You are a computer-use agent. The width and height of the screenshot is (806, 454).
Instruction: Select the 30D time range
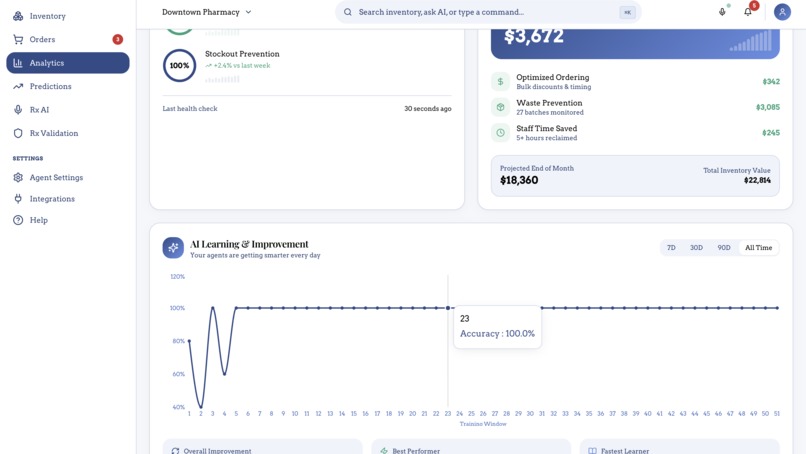(x=697, y=248)
